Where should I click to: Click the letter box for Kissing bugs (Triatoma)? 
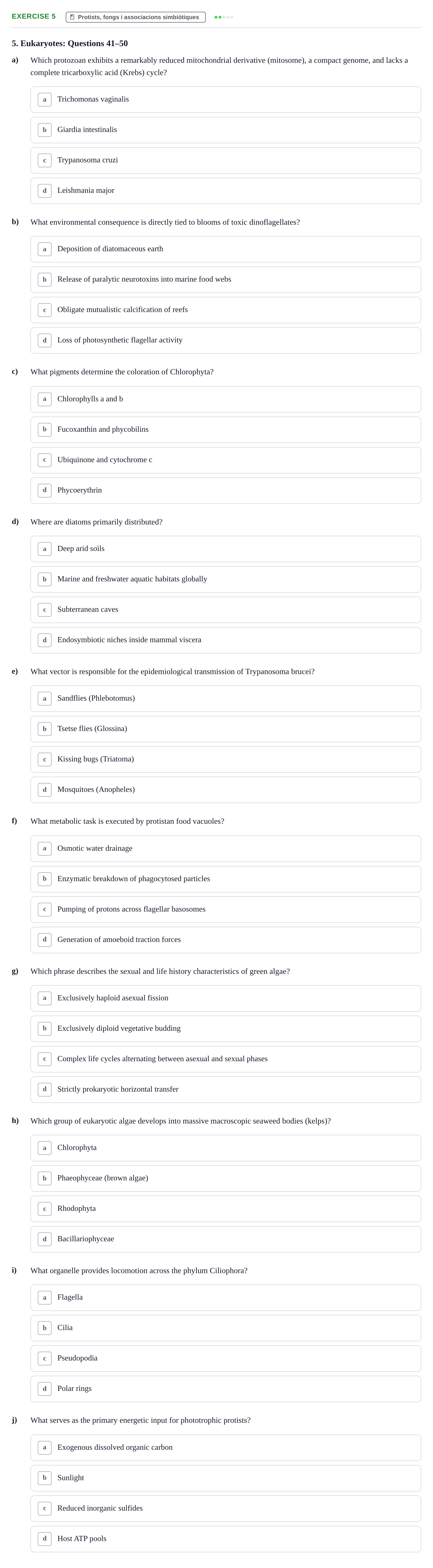pyautogui.click(x=44, y=759)
